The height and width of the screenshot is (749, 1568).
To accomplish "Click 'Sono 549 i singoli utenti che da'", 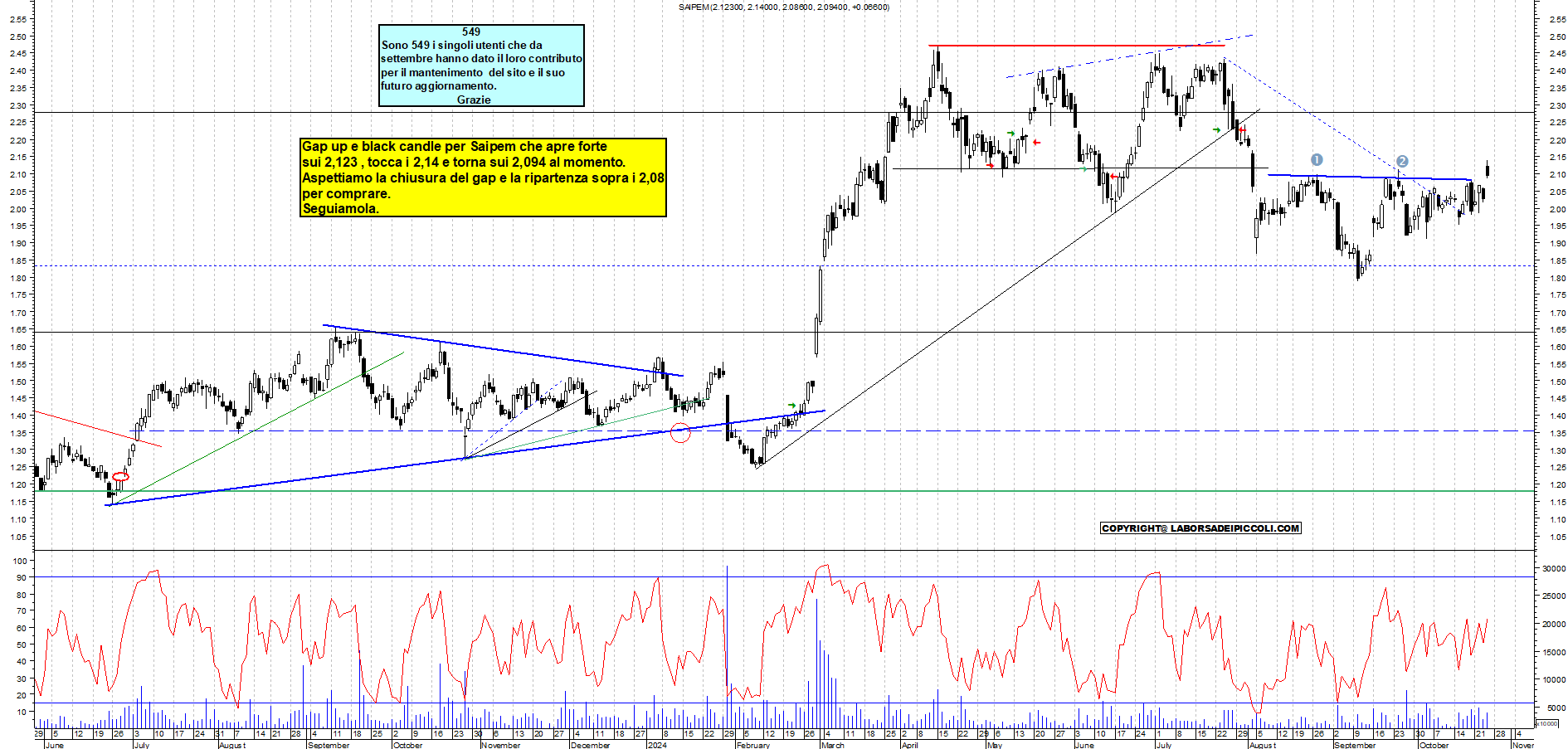I will point(462,45).
